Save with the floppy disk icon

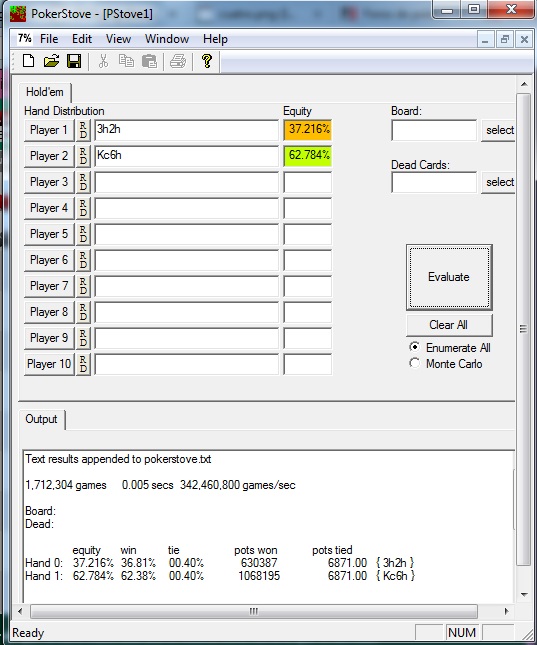74,61
